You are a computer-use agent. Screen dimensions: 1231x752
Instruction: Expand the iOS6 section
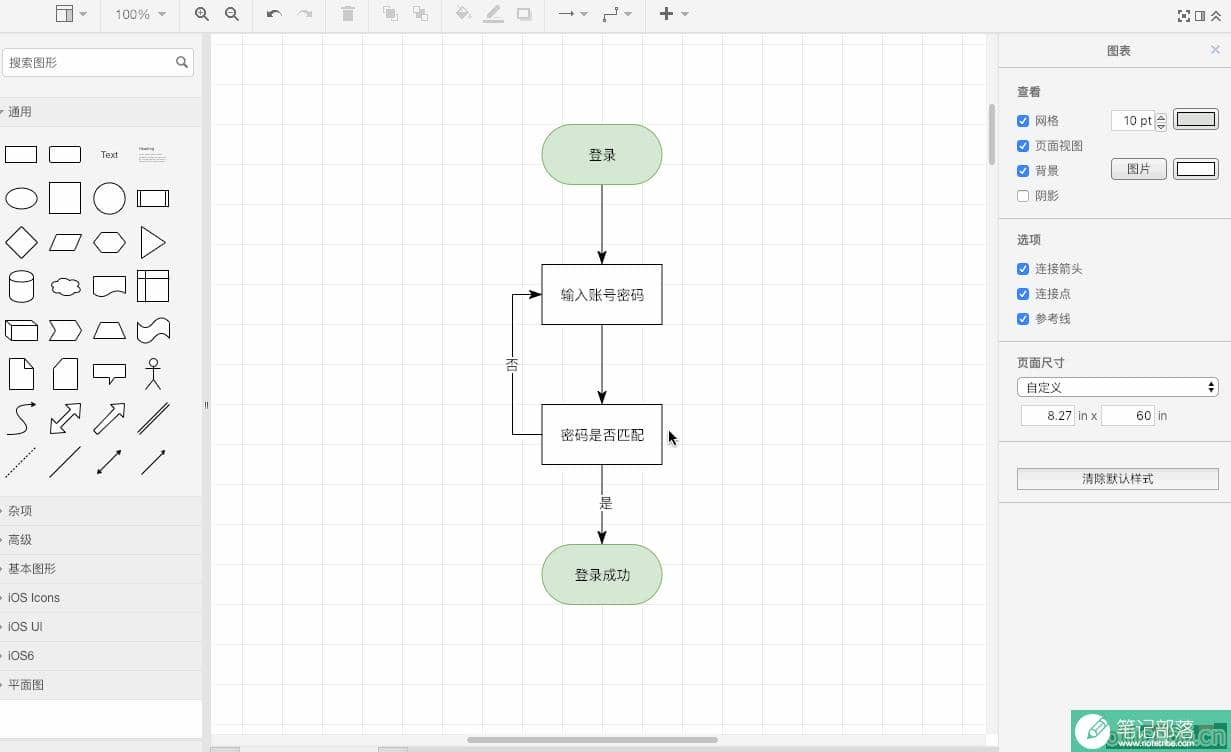click(x=101, y=656)
